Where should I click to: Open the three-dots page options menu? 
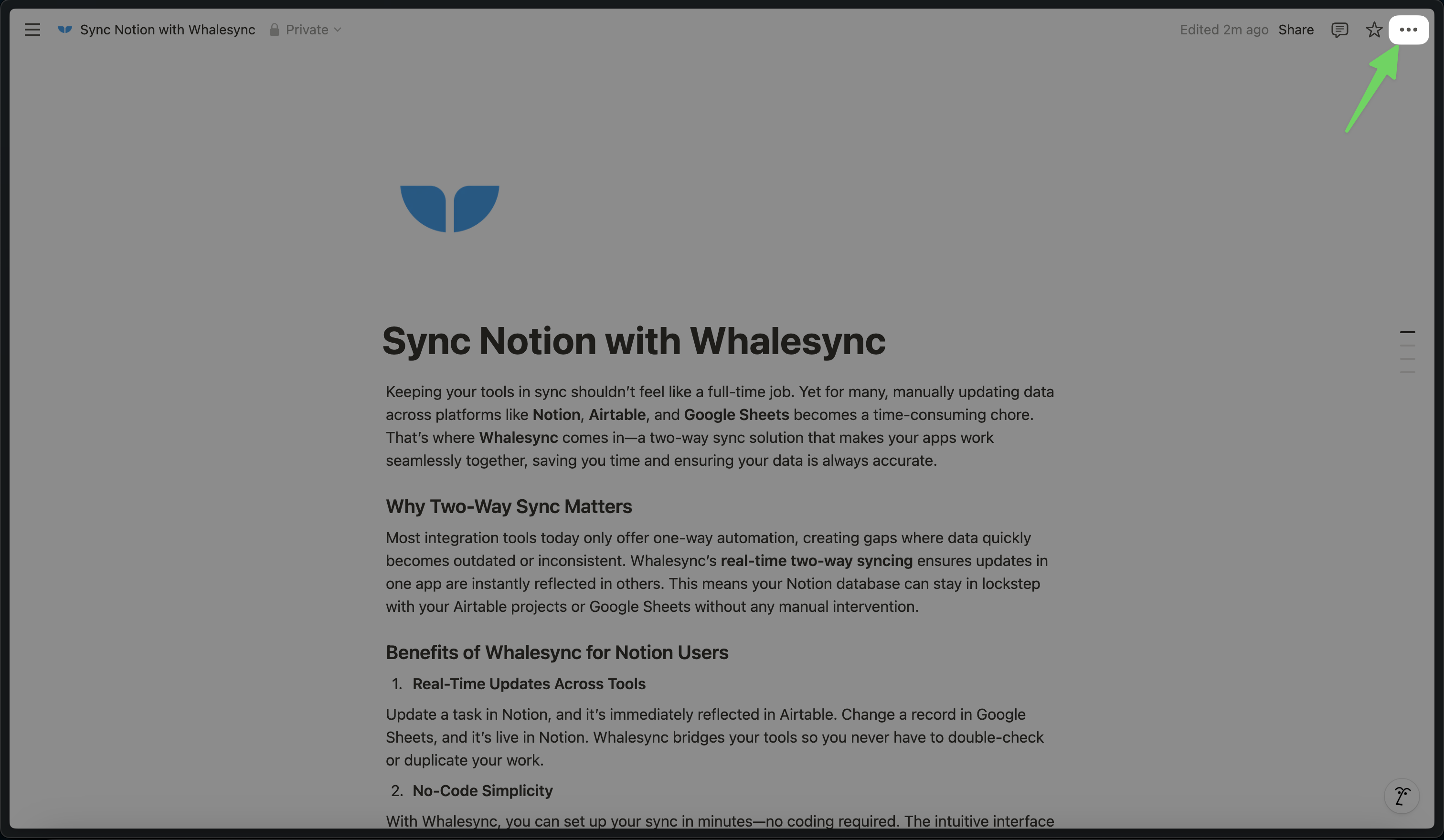pos(1408,30)
